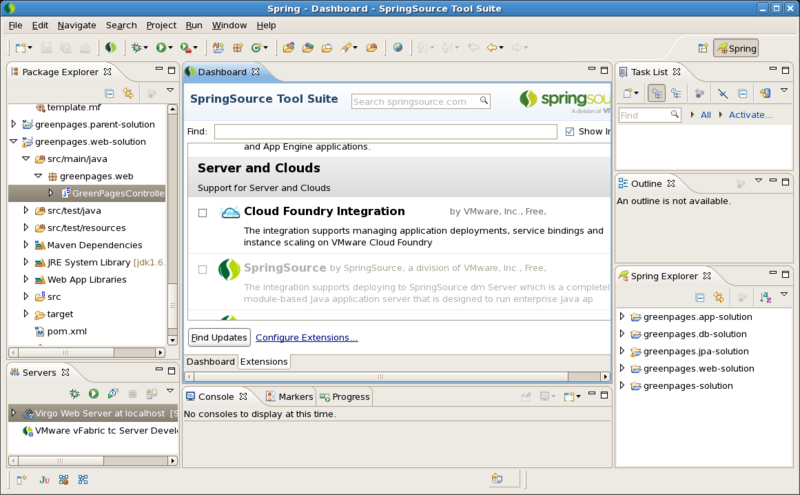Viewport: 800px width, 495px height.
Task: Toggle Link with Editor in Spring Explorer
Action: point(718,298)
